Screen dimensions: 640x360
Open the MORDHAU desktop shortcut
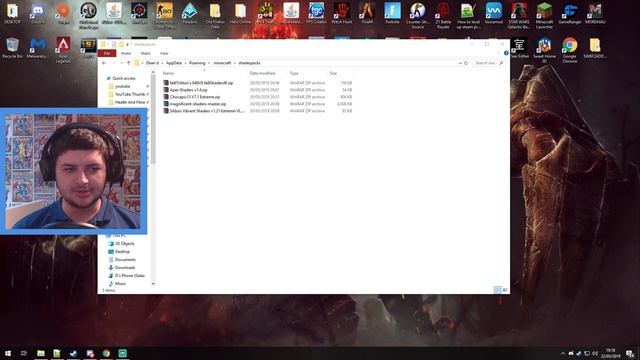pyautogui.click(x=595, y=13)
